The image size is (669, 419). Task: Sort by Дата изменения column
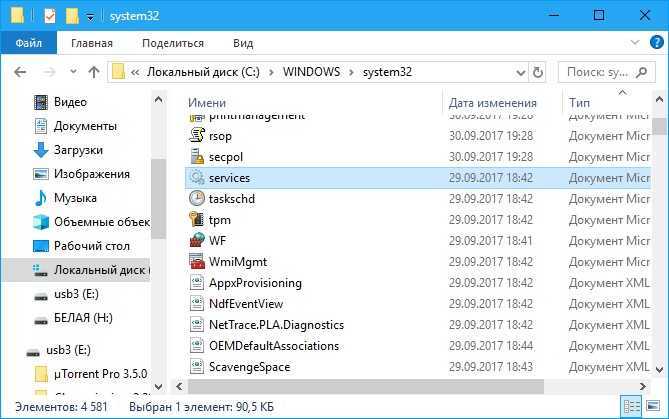pos(492,103)
